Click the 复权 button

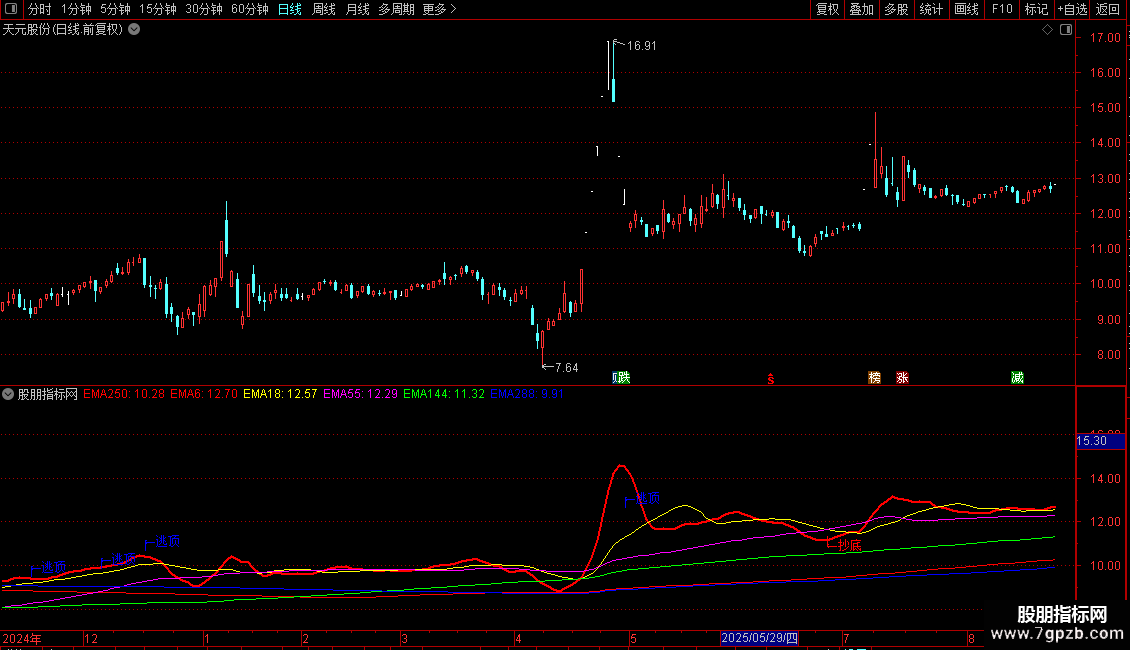click(827, 9)
